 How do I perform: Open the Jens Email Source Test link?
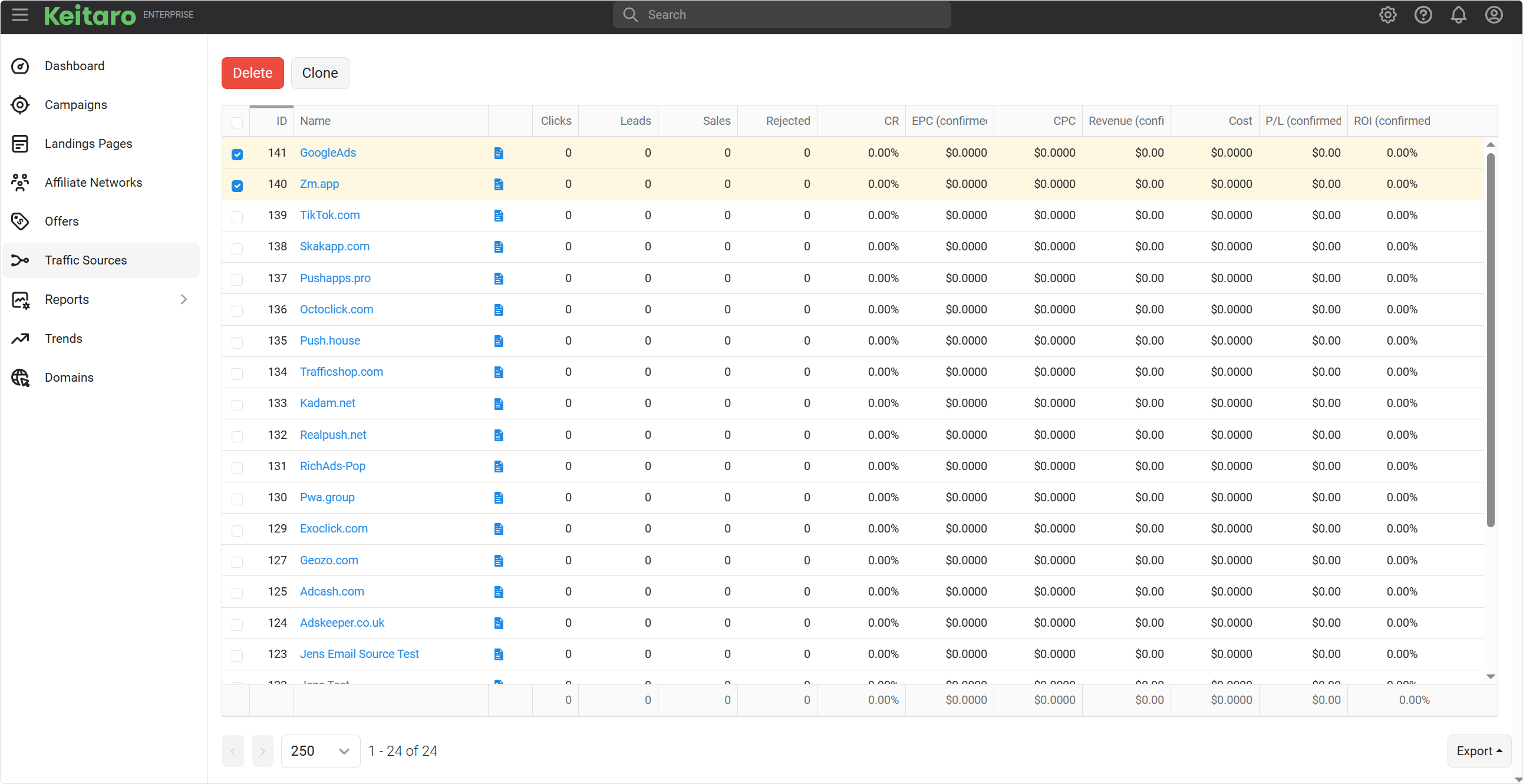point(359,654)
